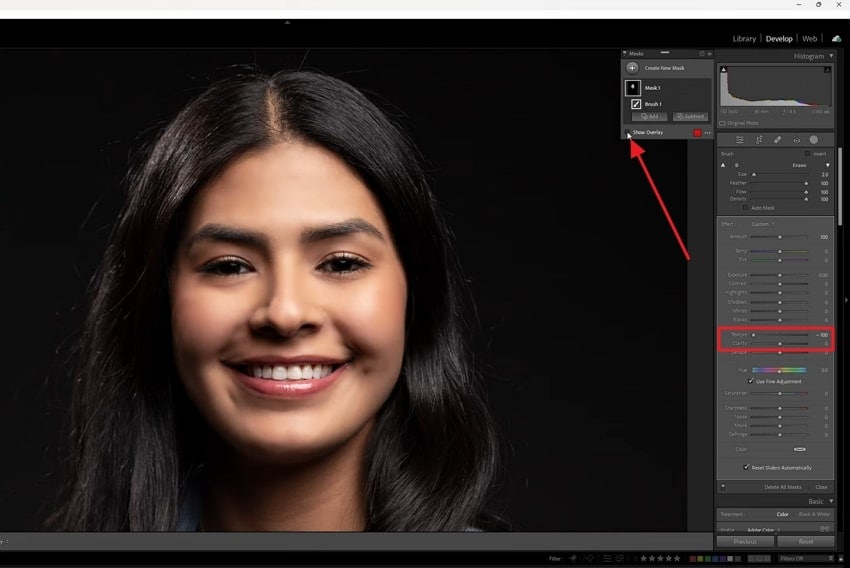Collapse the Masks panel with double-arrow icon
The image size is (850, 568).
(710, 54)
